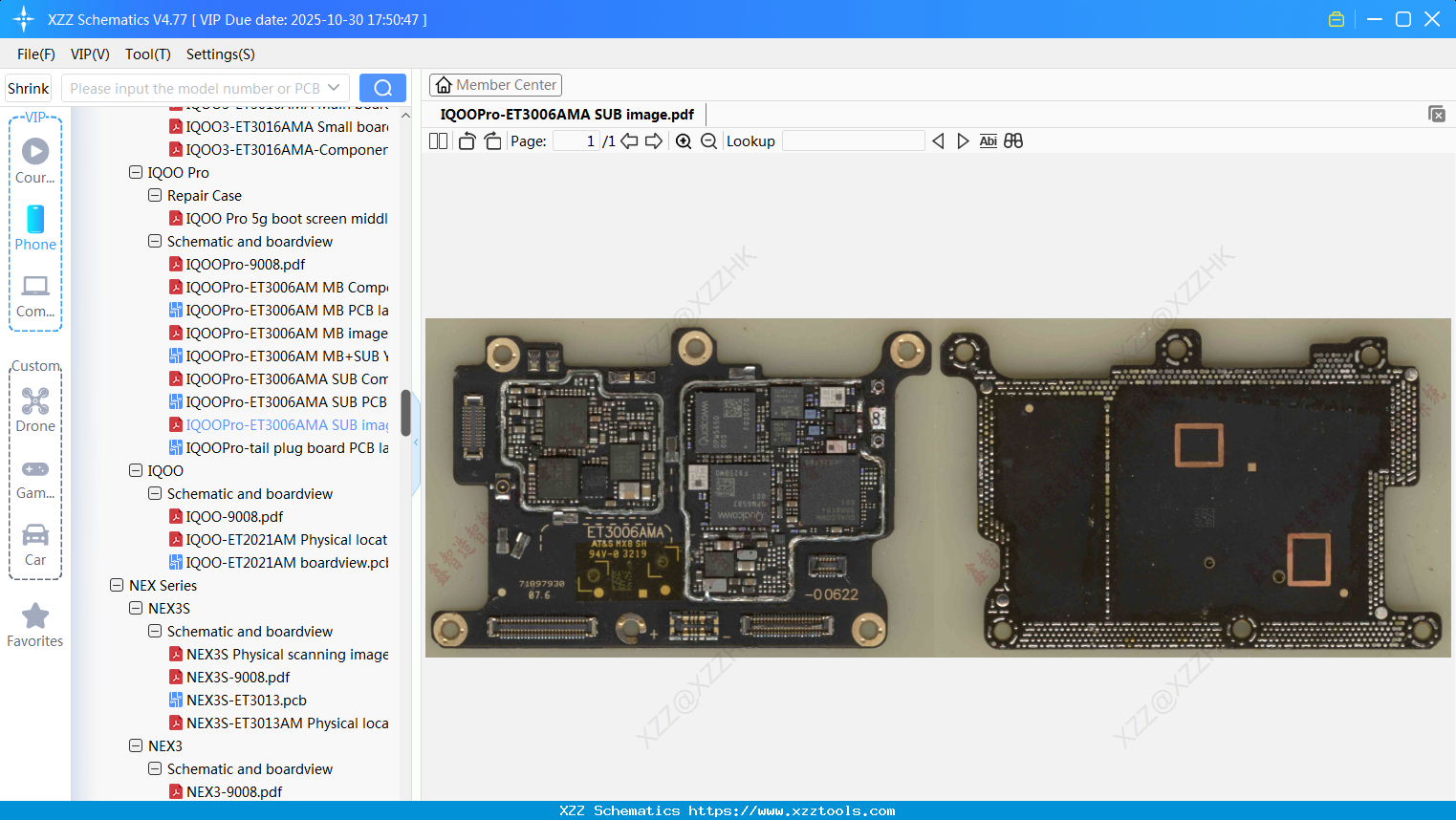Click the zoom in magnifier on the PDF toolbar

(x=684, y=140)
